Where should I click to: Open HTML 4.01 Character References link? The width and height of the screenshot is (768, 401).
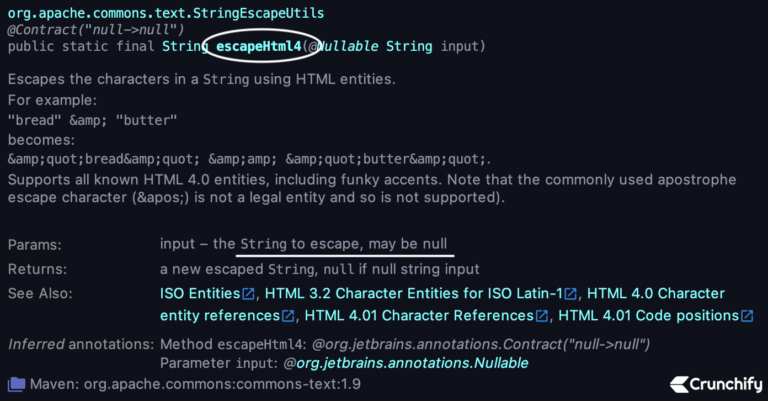tap(419, 315)
